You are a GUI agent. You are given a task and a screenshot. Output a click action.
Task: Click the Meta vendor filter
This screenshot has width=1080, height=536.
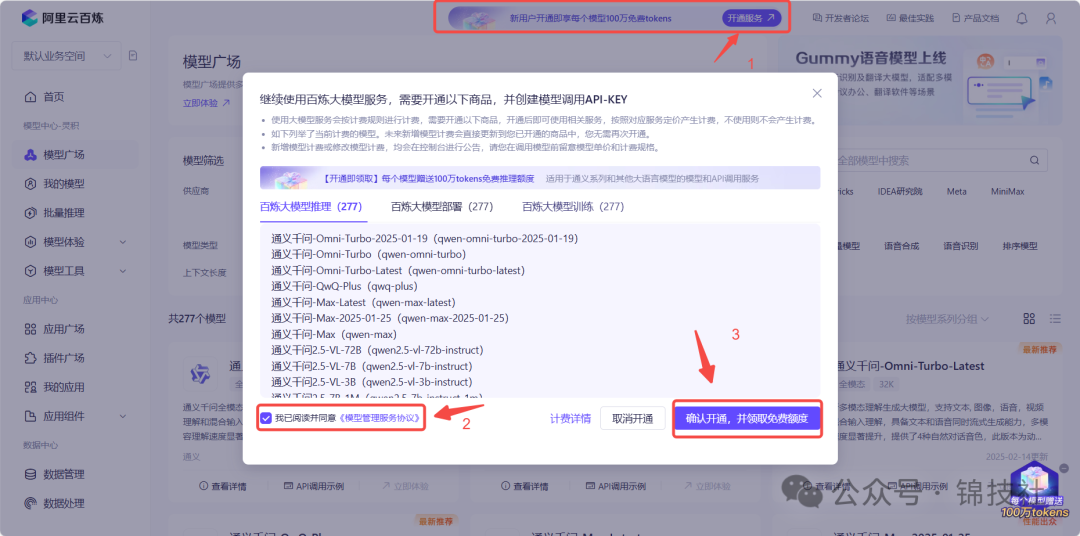click(x=956, y=191)
